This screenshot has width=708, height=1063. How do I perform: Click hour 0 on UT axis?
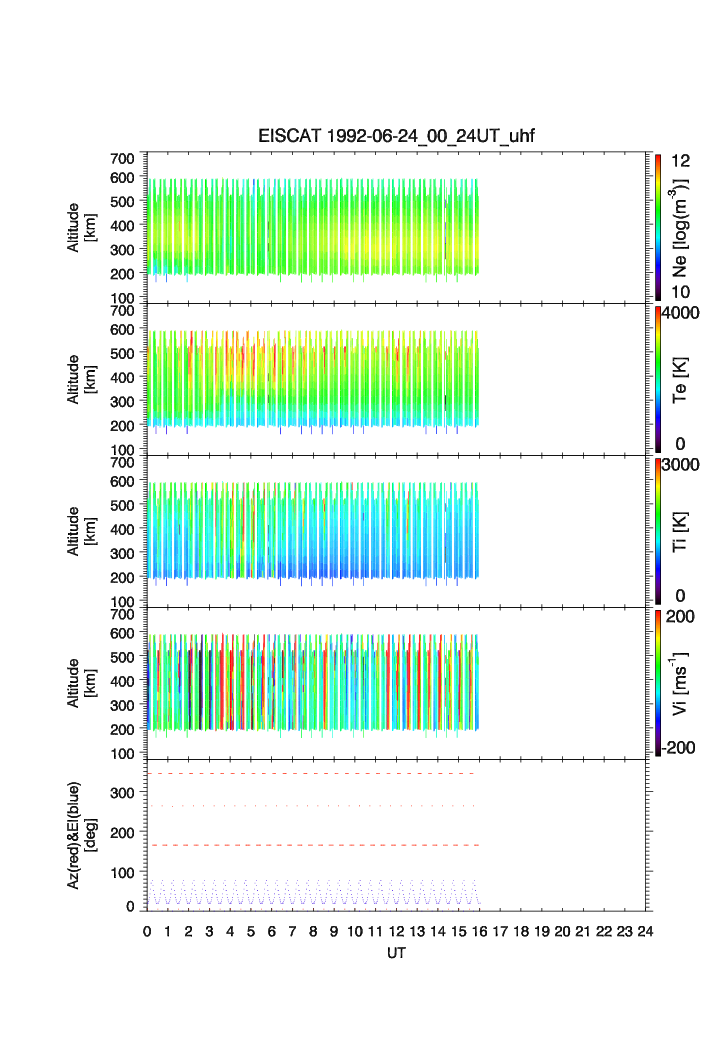(147, 931)
